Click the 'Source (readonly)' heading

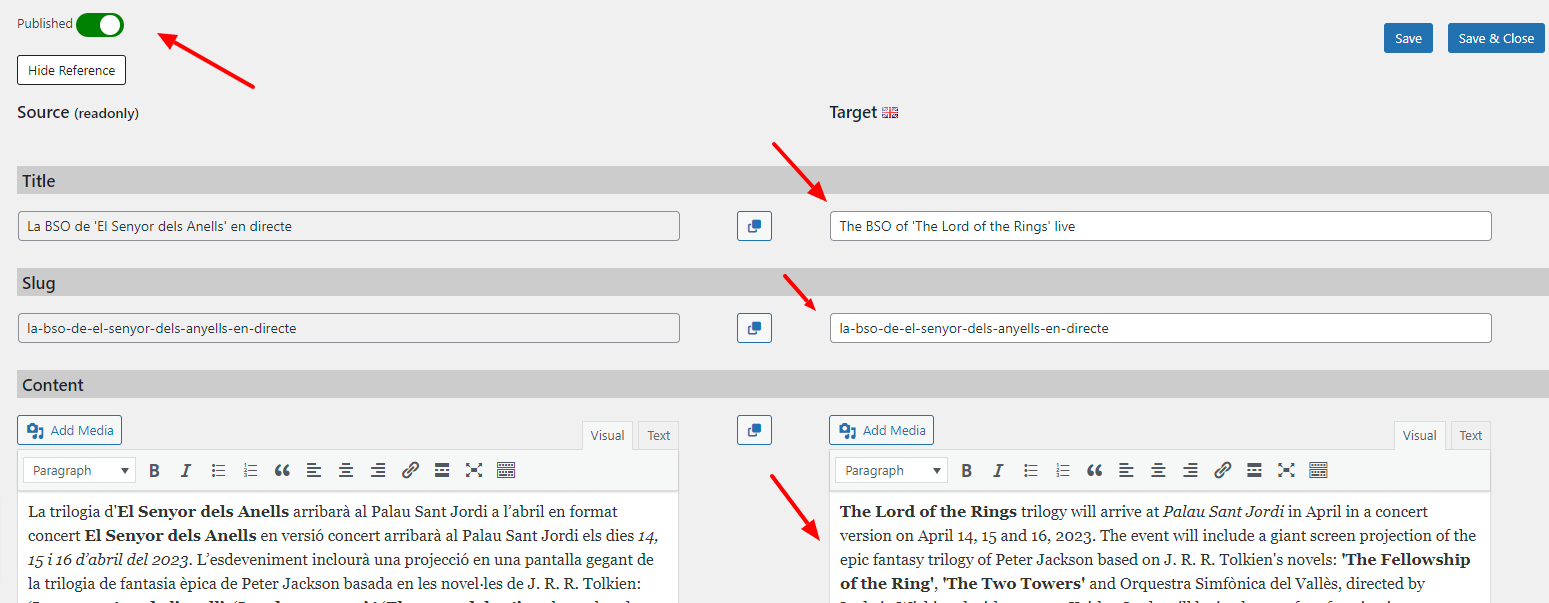pos(78,113)
